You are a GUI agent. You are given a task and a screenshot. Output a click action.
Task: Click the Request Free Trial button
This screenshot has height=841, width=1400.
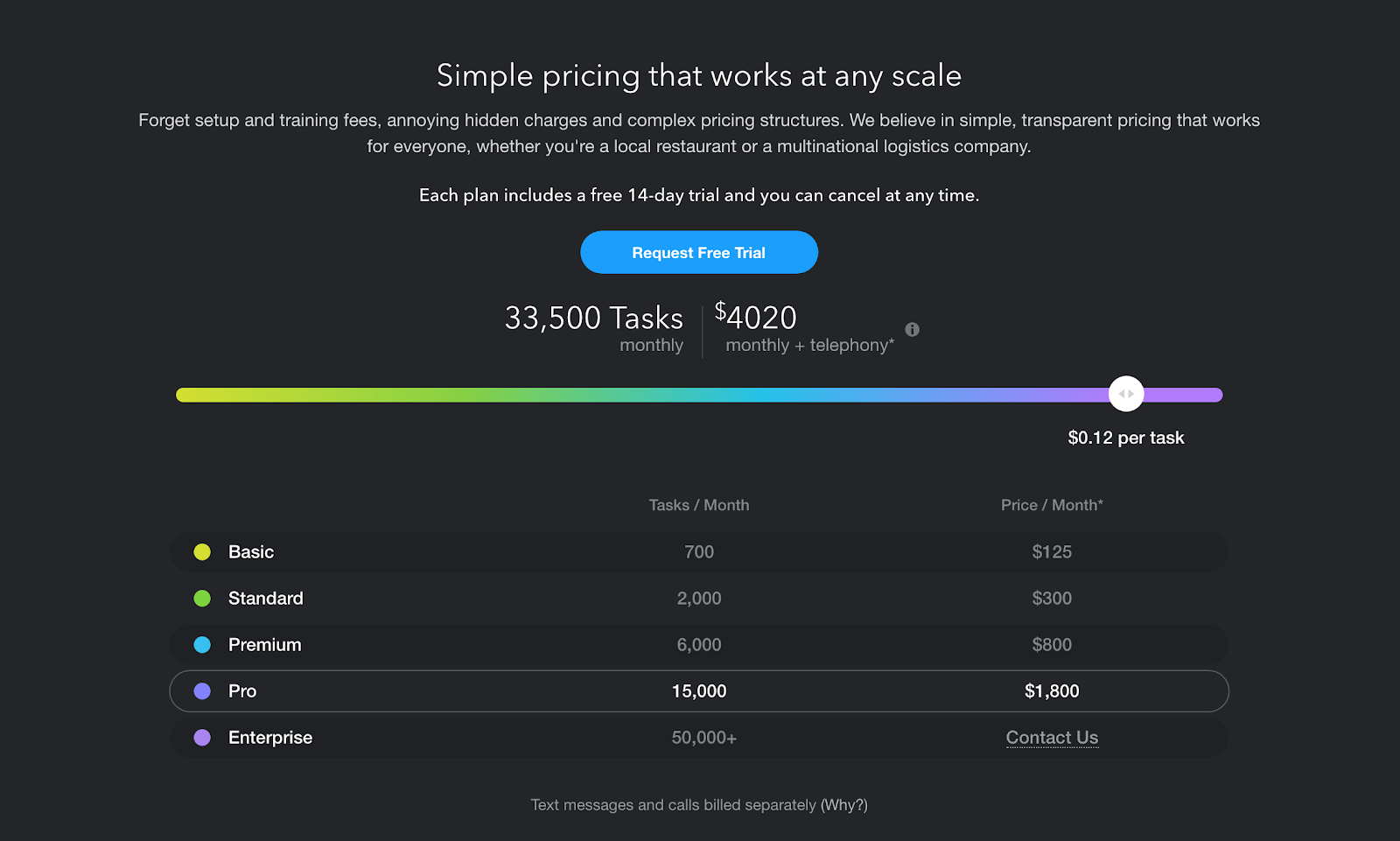[x=698, y=253]
